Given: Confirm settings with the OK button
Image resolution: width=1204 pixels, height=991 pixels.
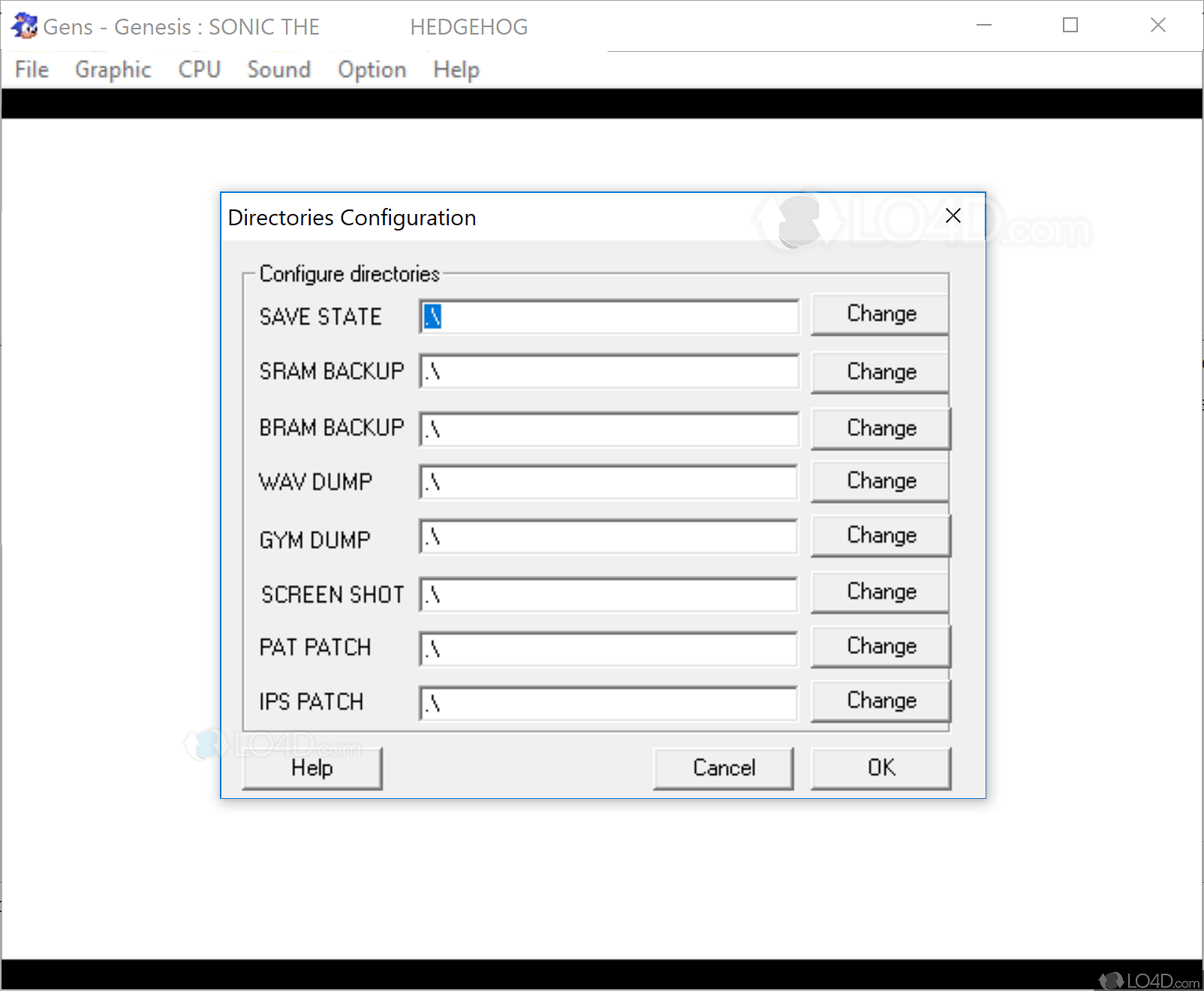Looking at the screenshot, I should coord(880,768).
